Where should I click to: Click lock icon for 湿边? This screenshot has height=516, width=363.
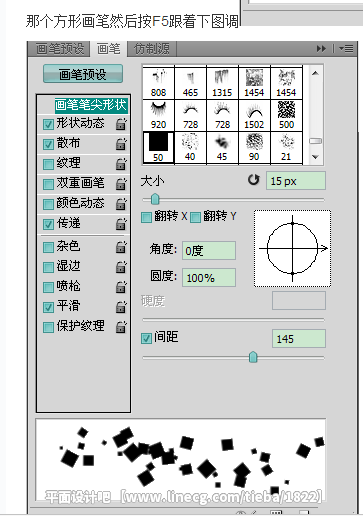click(x=121, y=267)
